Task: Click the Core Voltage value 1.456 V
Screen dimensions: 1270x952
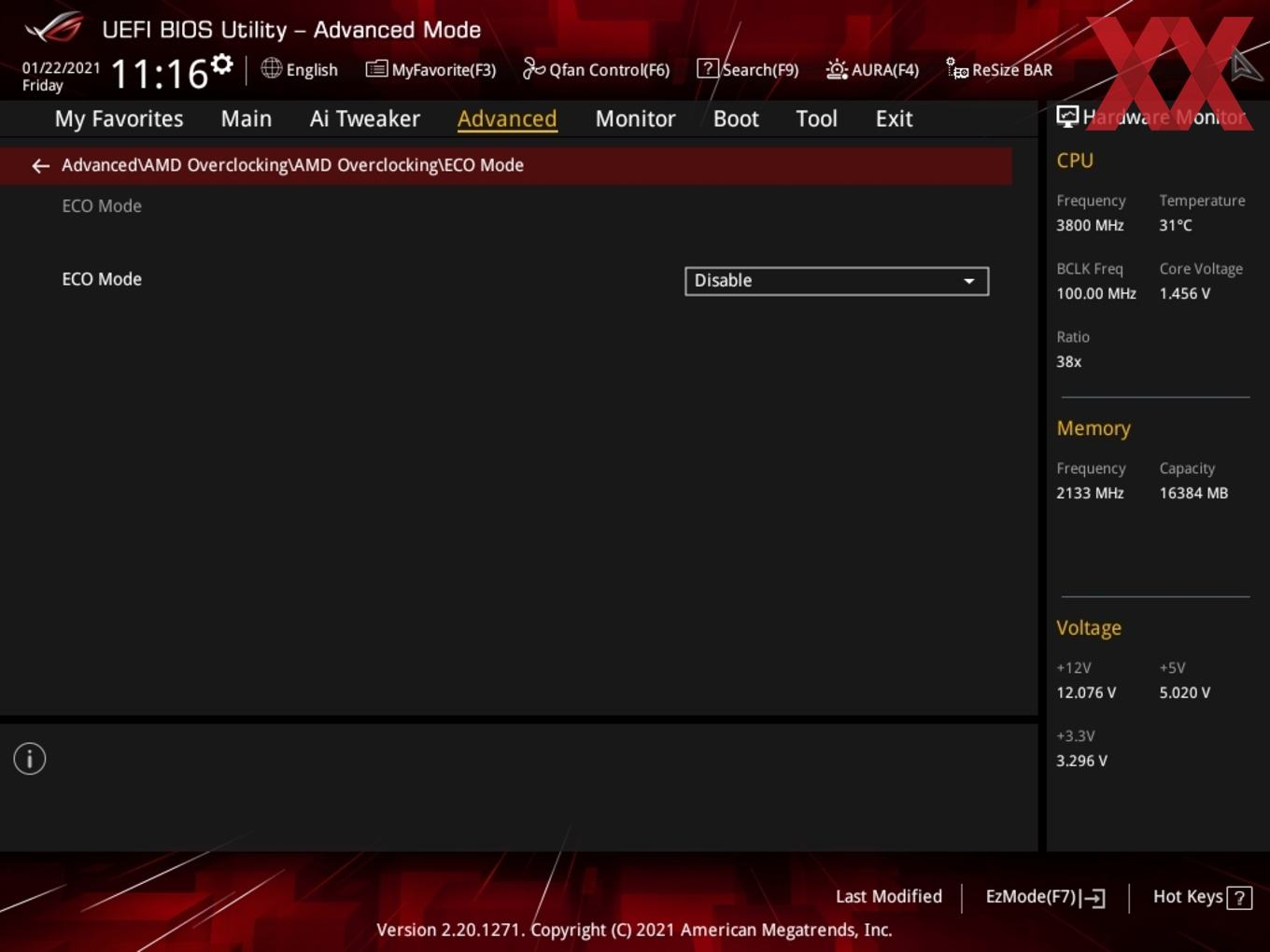Action: tap(1184, 294)
